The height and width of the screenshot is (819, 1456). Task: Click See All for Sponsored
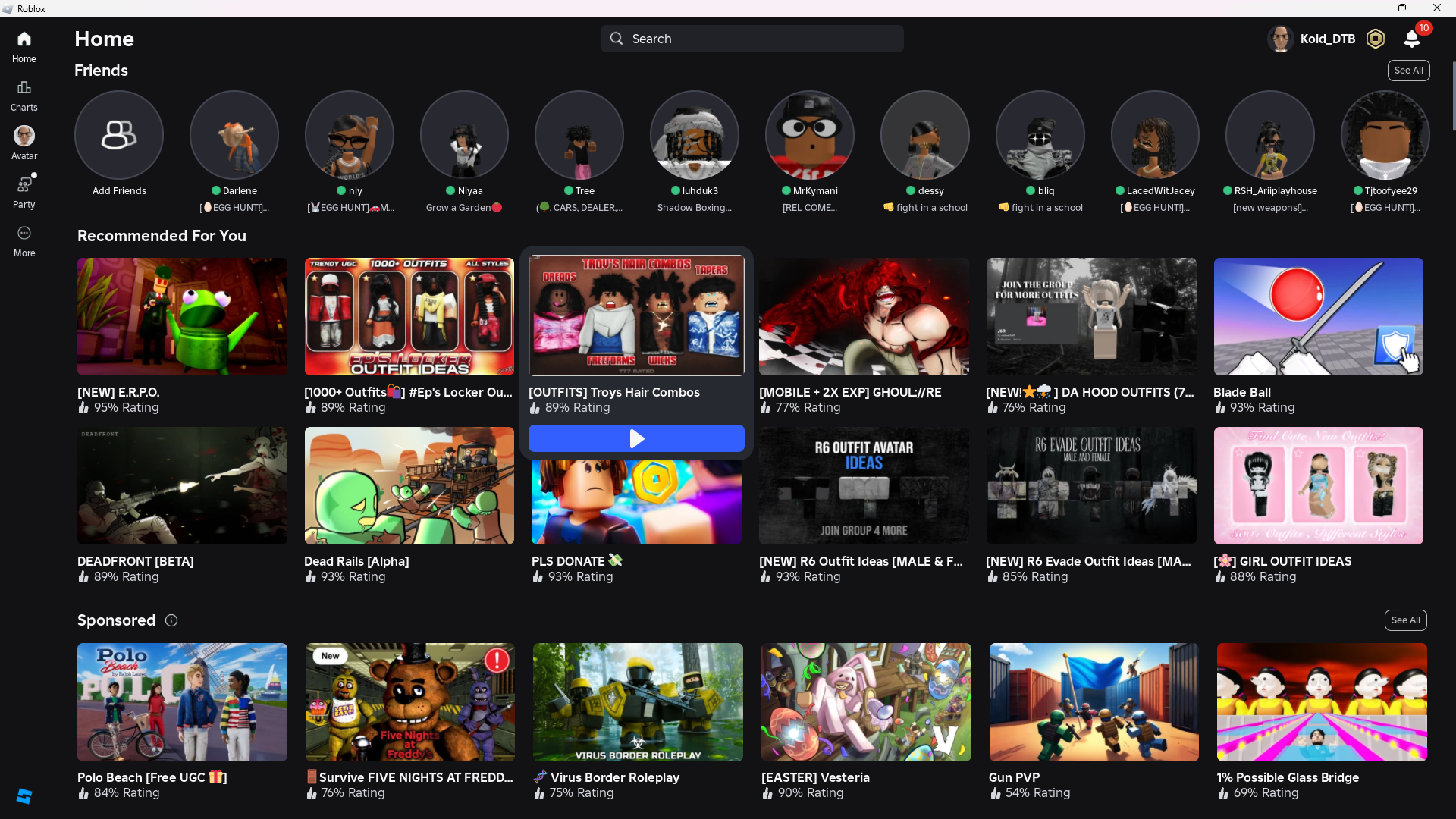(1406, 620)
